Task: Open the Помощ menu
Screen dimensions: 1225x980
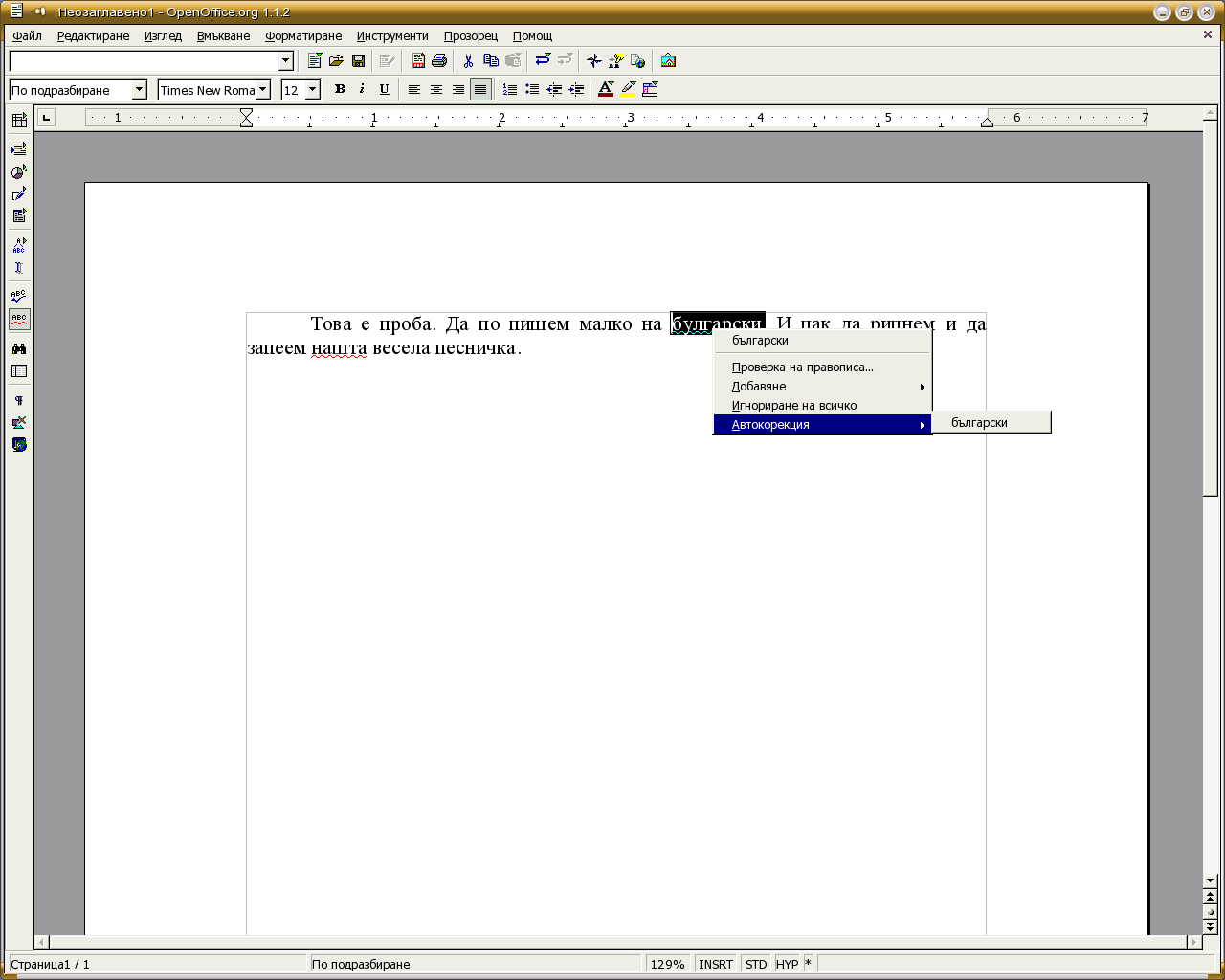Action: pyautogui.click(x=532, y=36)
